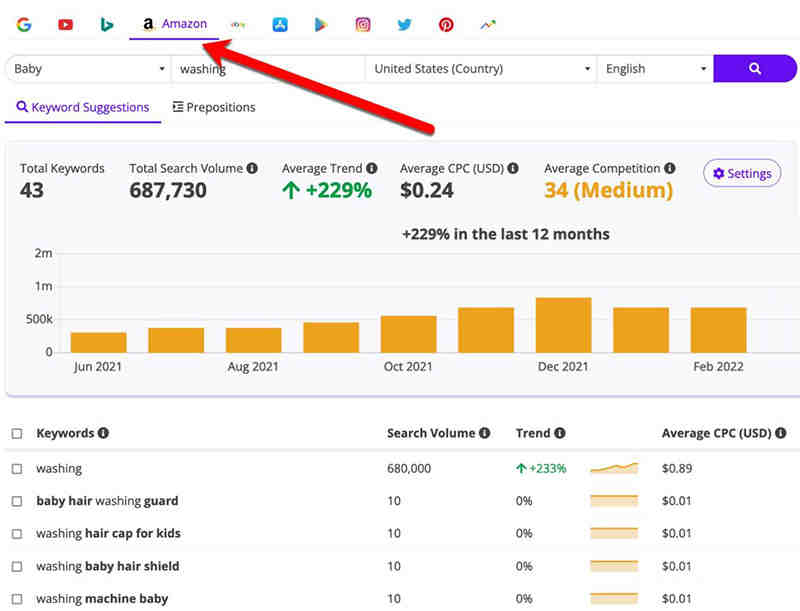800x611 pixels.
Task: Click the purple search magnifier button
Action: [755, 68]
